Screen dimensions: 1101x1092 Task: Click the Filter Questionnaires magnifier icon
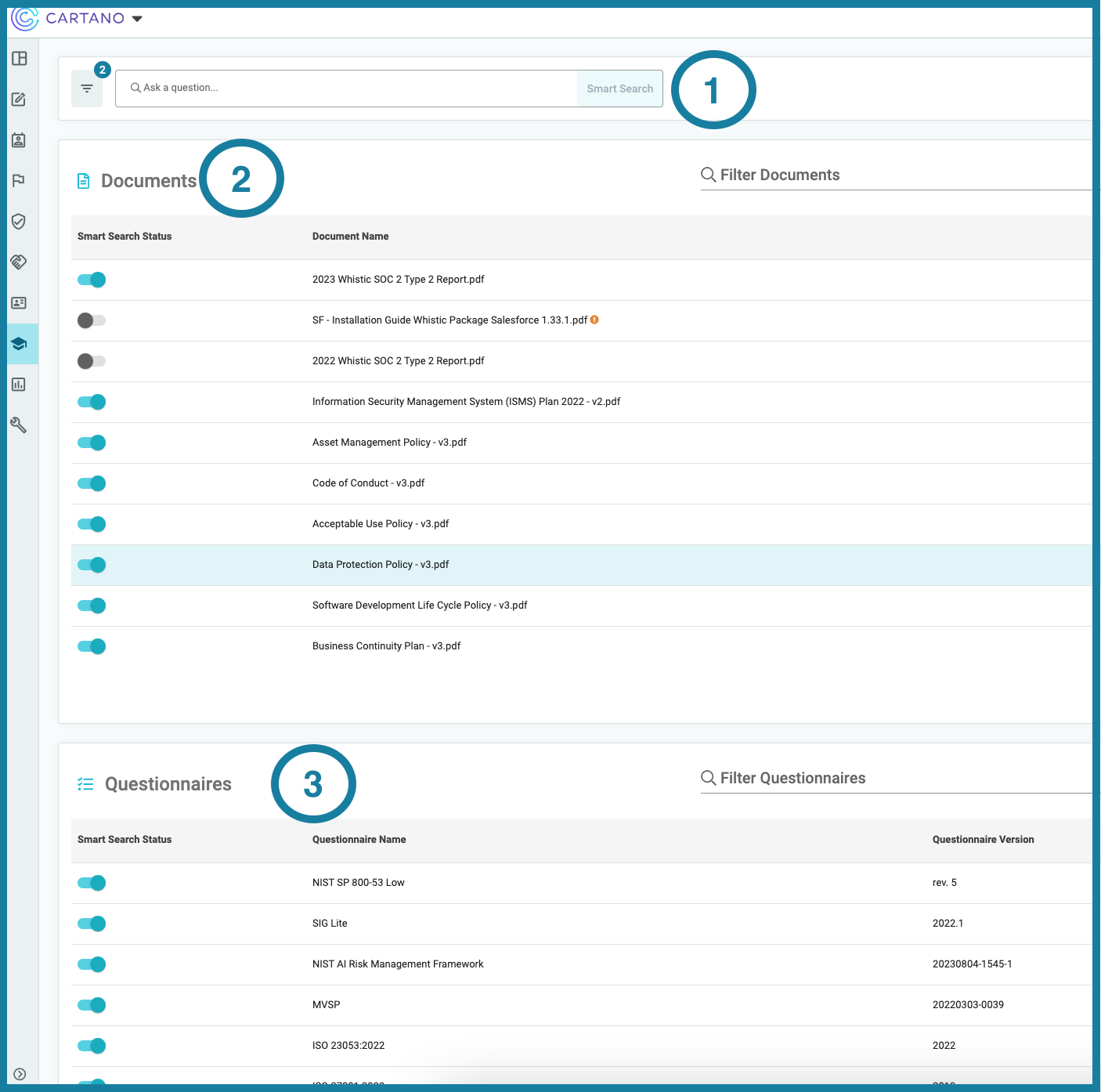click(709, 778)
